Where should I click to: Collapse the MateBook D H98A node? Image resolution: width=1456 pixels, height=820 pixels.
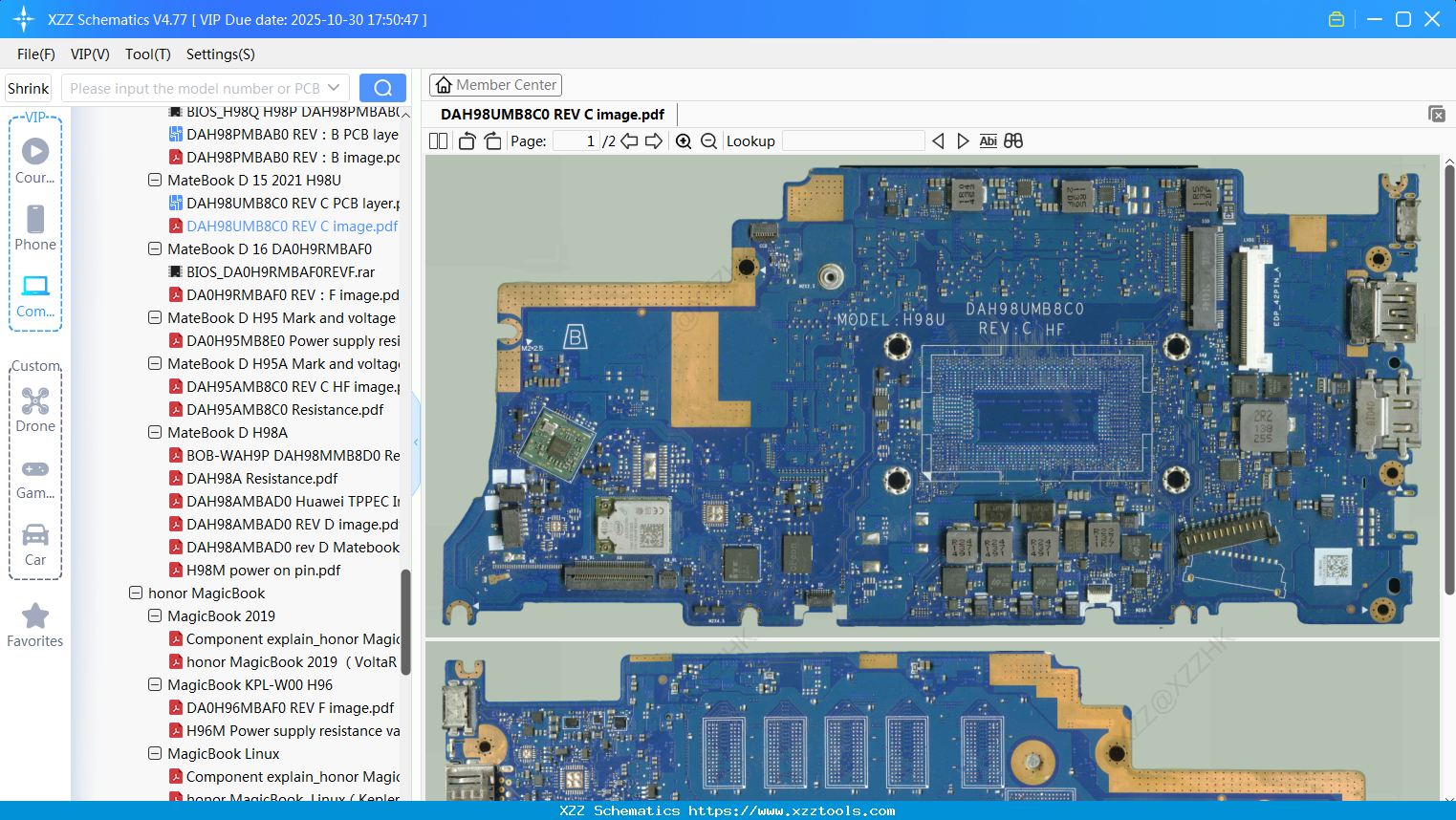[155, 432]
